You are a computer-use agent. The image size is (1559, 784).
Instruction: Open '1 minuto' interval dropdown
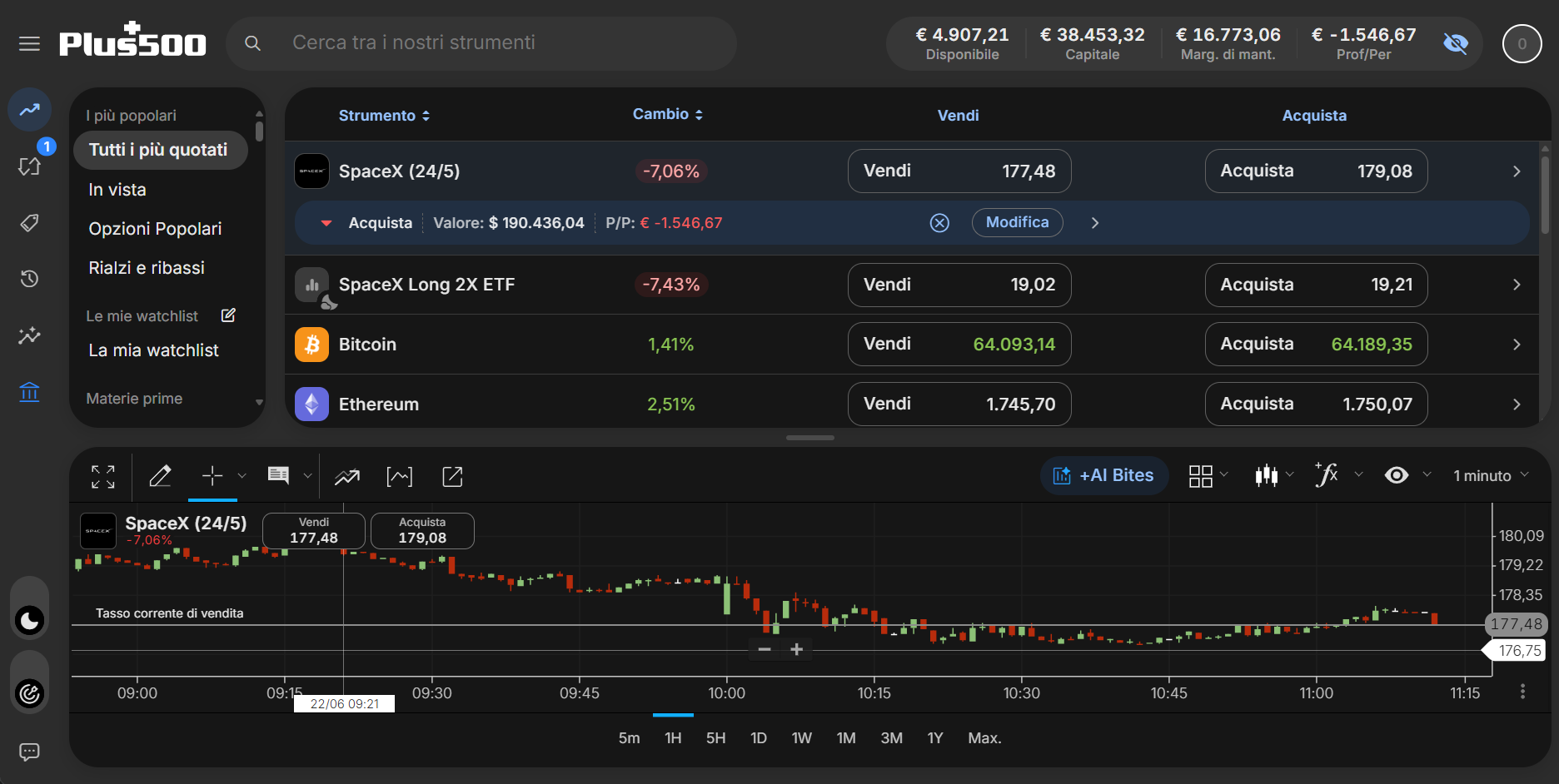(x=1491, y=475)
